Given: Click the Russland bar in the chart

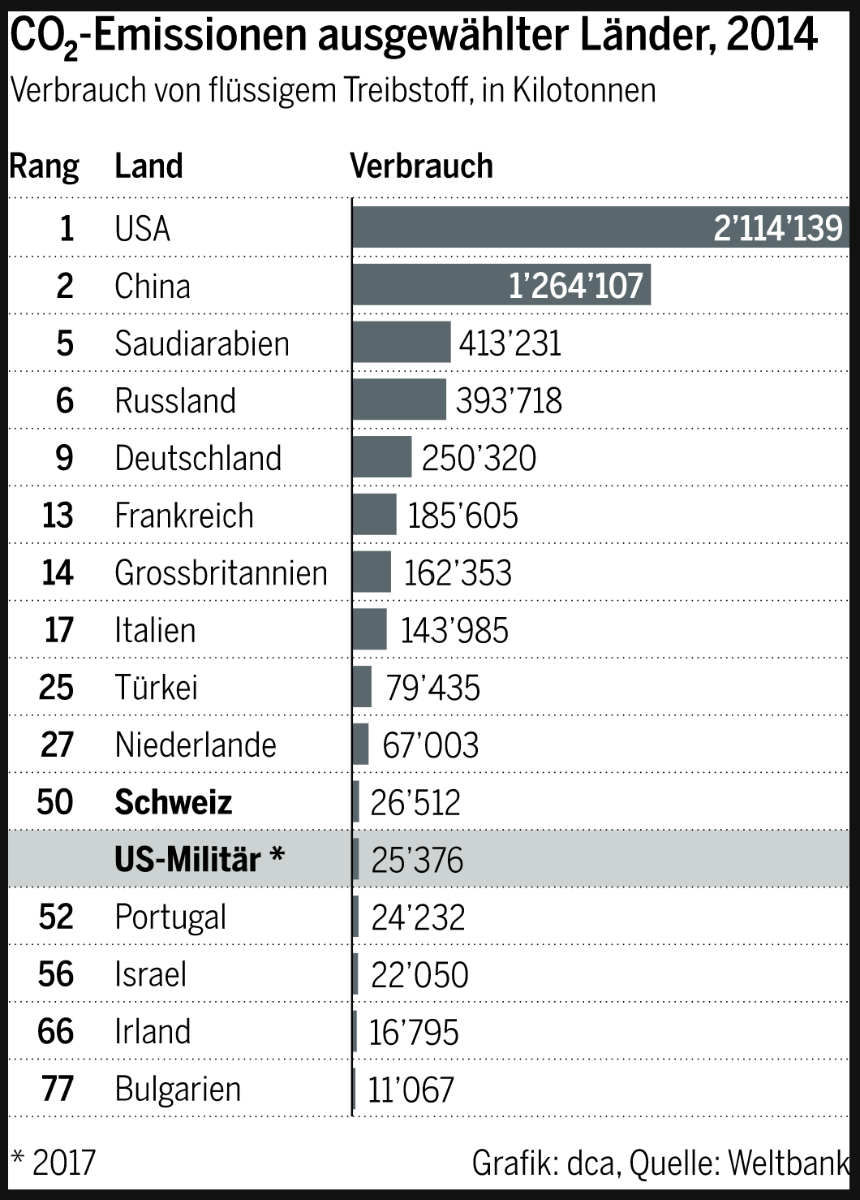Looking at the screenshot, I should (399, 400).
